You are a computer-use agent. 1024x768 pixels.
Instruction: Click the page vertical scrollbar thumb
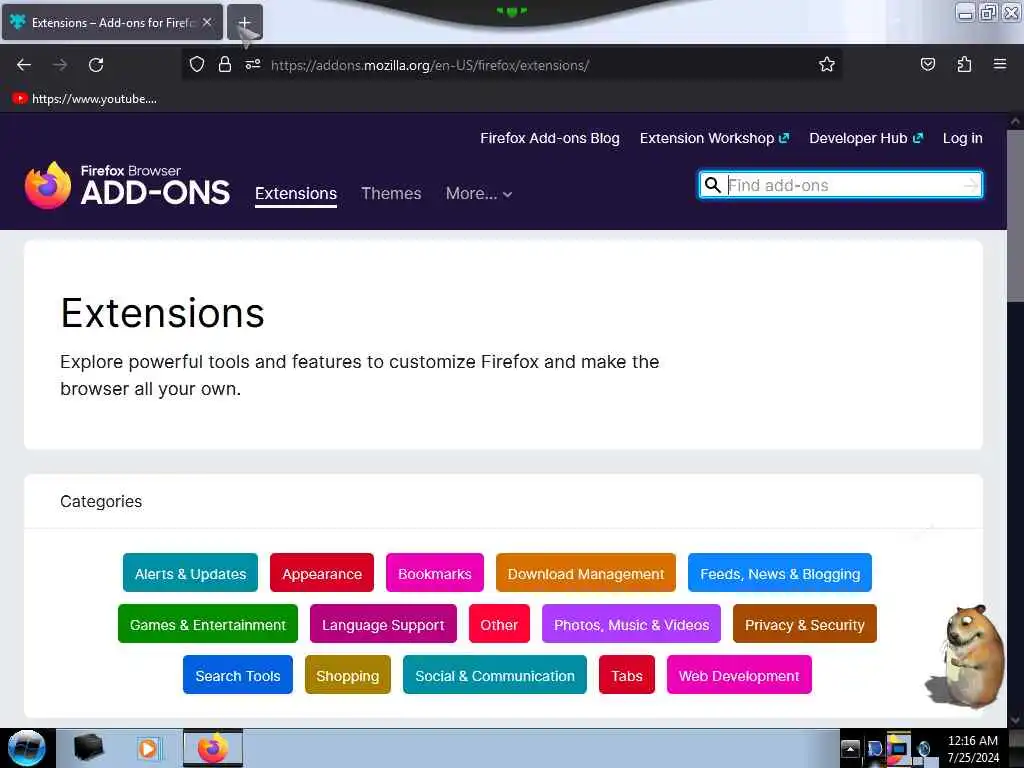(1016, 216)
